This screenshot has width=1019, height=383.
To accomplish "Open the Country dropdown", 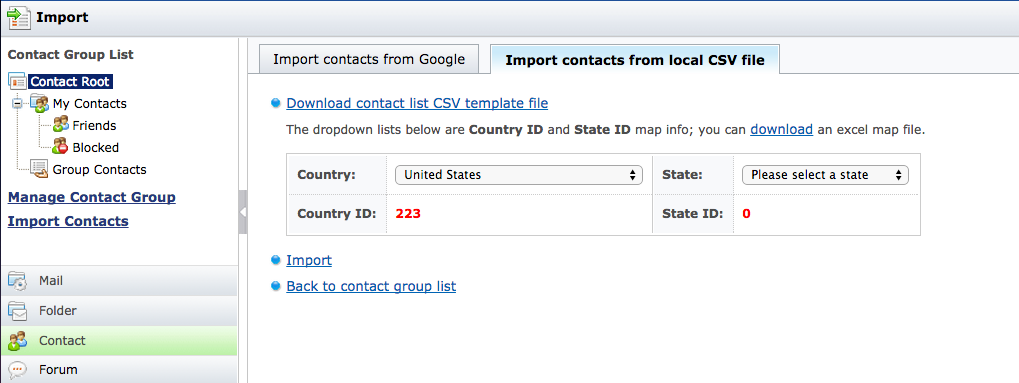I will coord(519,175).
